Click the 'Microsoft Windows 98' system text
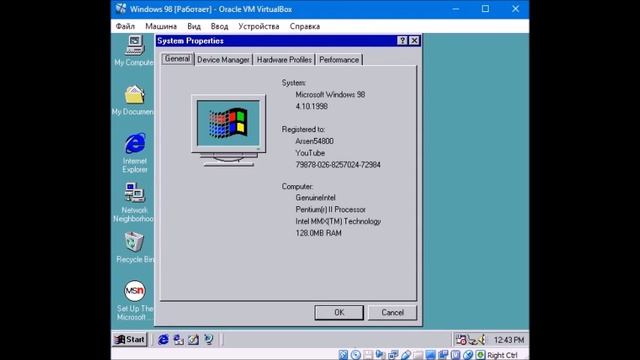 330,94
